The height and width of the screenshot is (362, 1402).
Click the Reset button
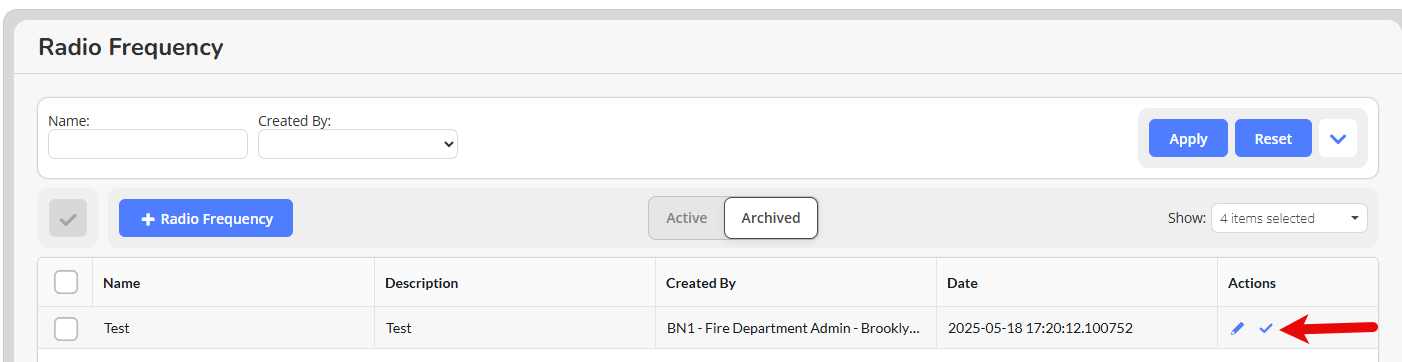1273,139
